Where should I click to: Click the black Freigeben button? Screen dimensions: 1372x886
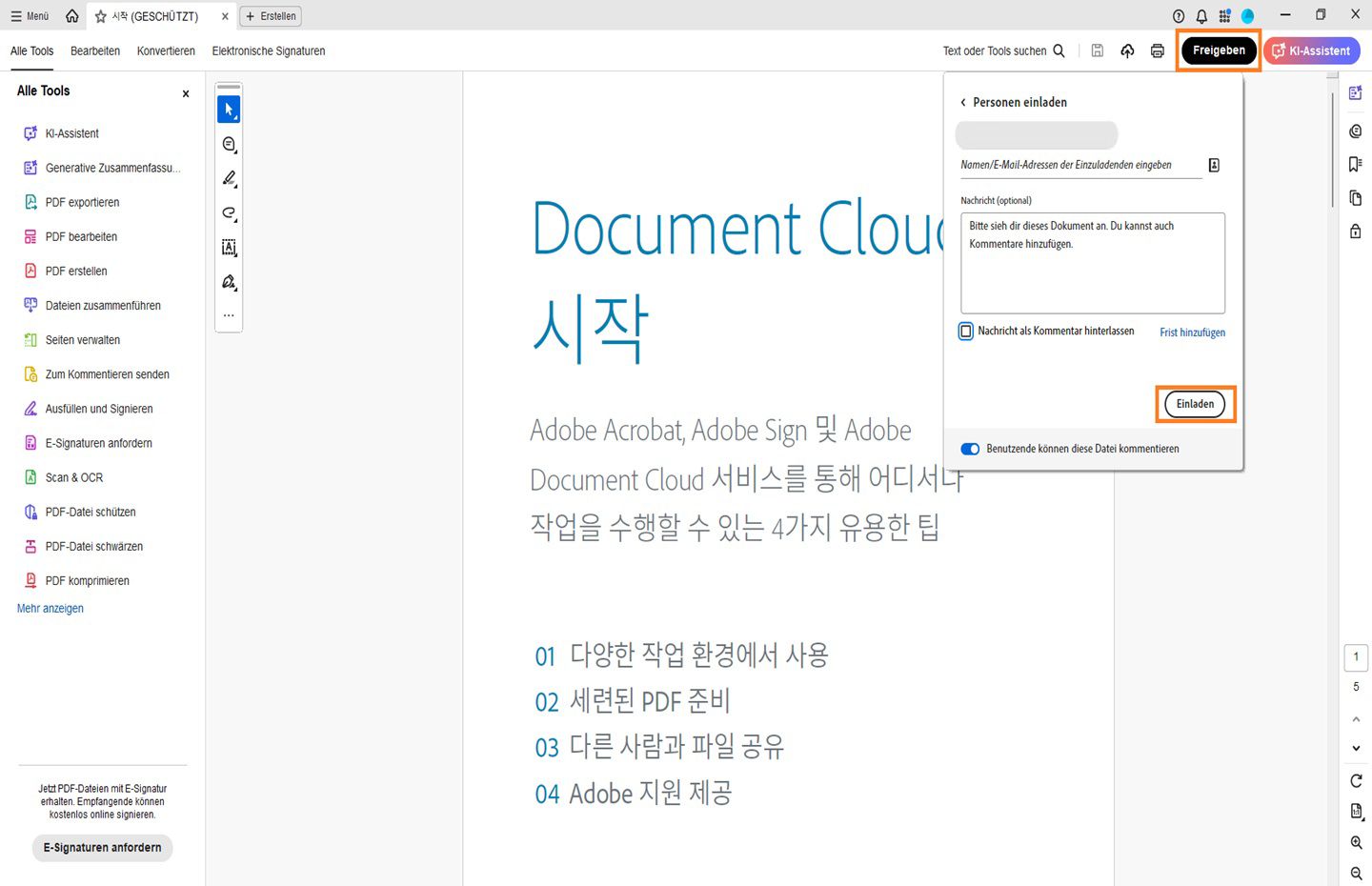pos(1219,50)
